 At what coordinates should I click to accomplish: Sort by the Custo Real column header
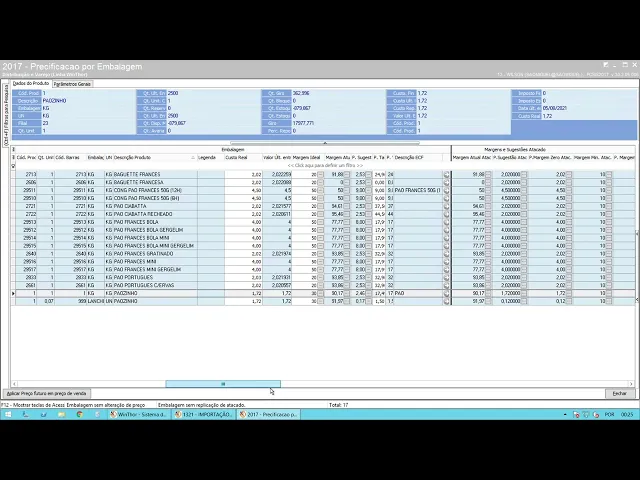click(x=243, y=158)
